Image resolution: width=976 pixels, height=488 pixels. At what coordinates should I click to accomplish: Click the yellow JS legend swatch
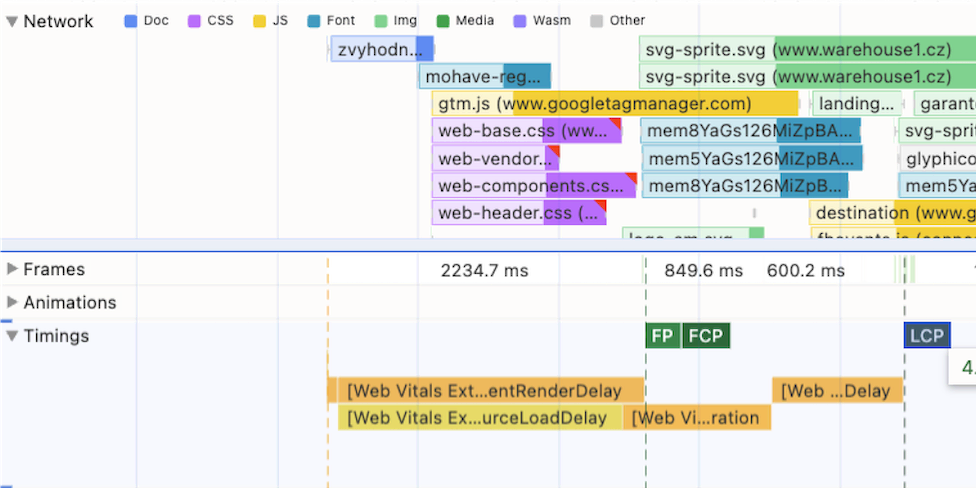[x=260, y=21]
